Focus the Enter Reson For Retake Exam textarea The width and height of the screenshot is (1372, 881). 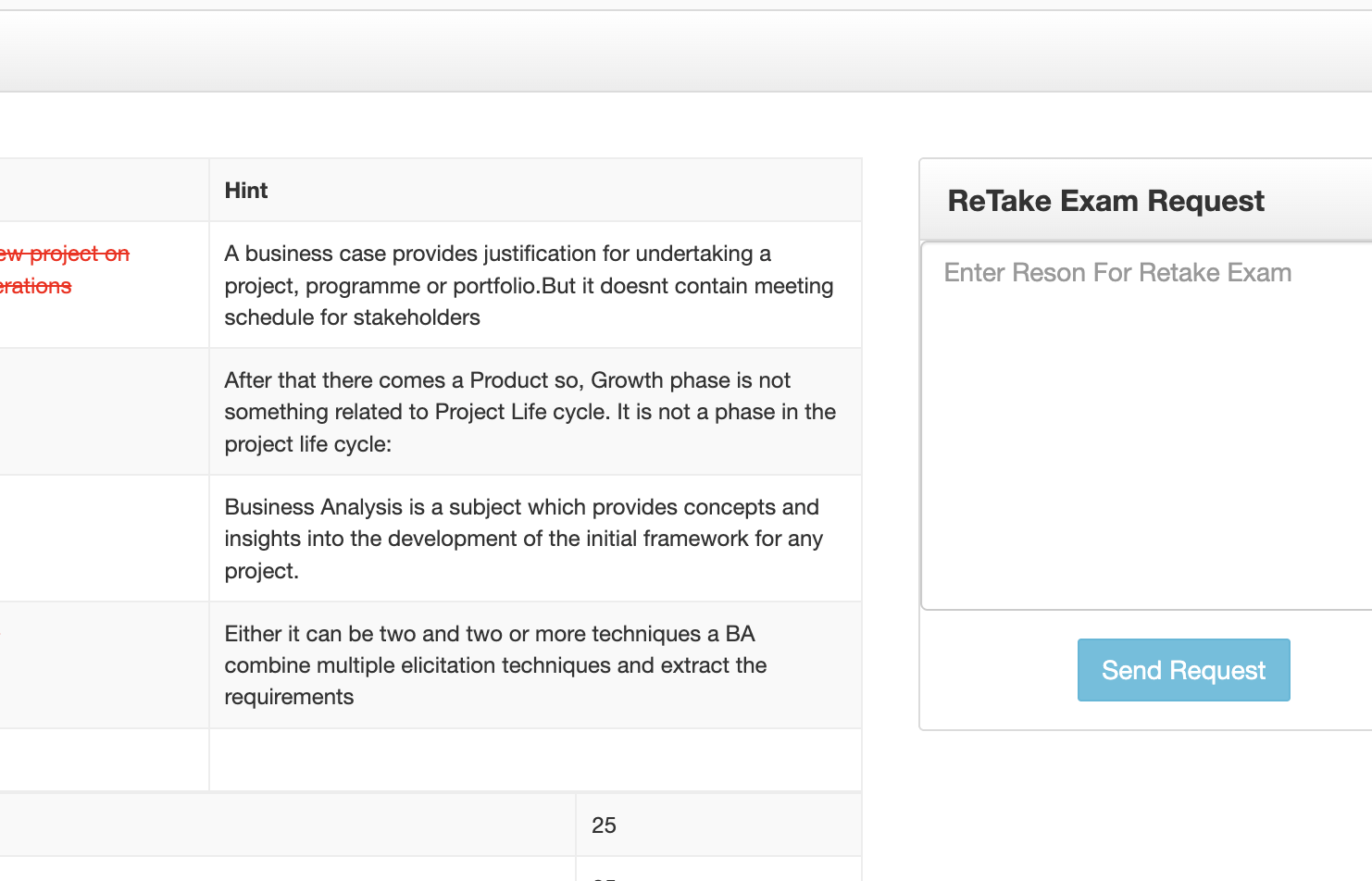coord(1146,426)
